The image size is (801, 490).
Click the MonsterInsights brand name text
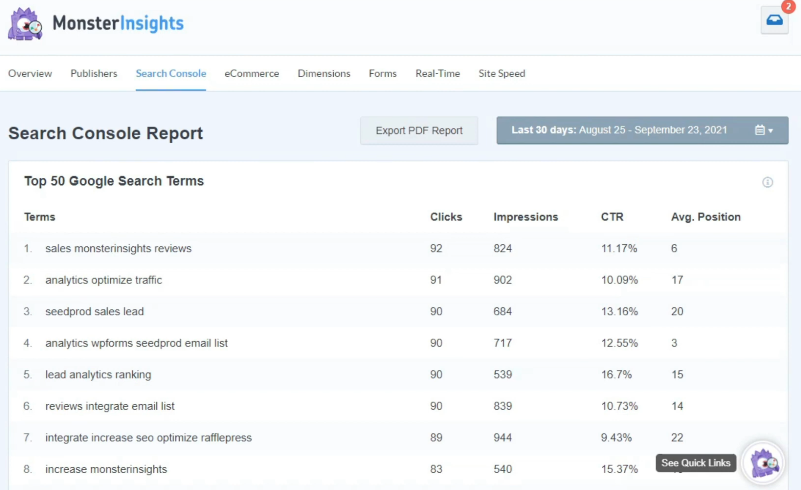[x=118, y=23]
